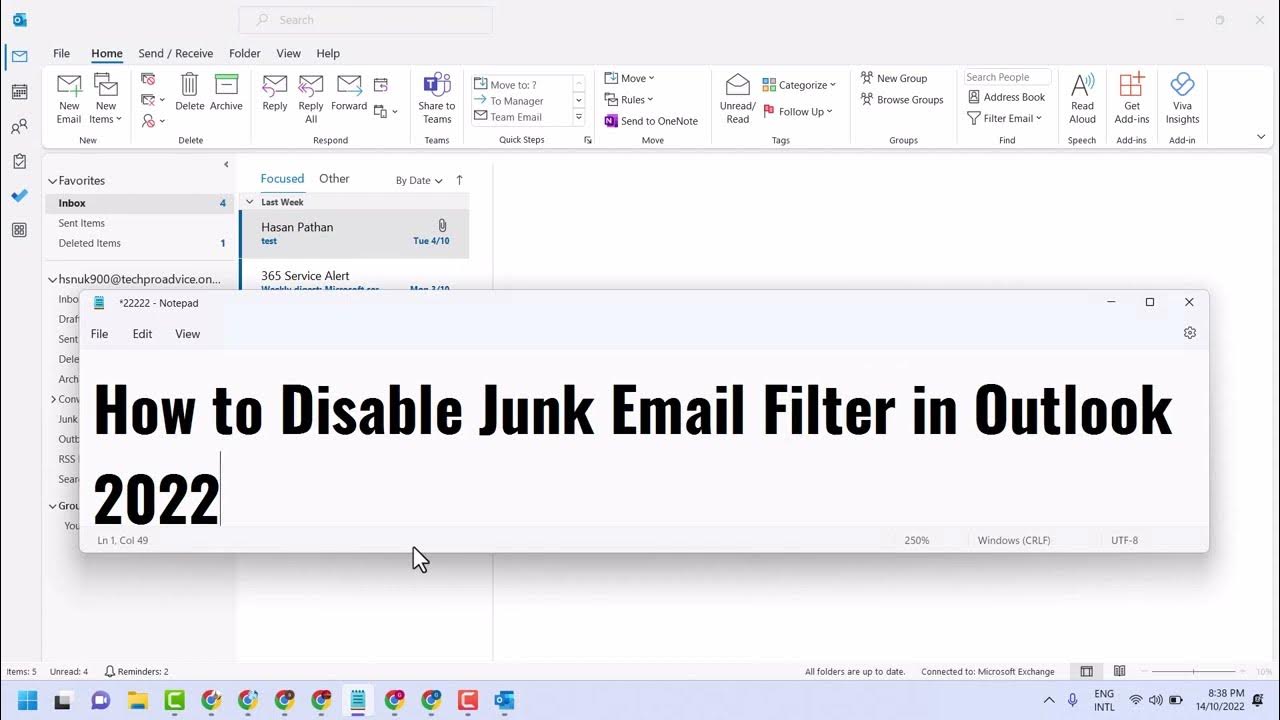Click the Outlook search box
Image resolution: width=1280 pixels, height=720 pixels.
click(365, 19)
